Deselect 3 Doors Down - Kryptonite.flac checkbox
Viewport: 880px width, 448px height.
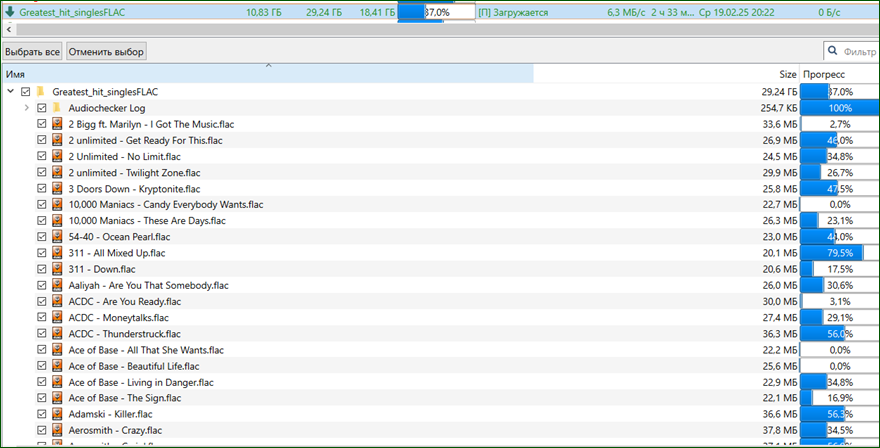(x=42, y=189)
